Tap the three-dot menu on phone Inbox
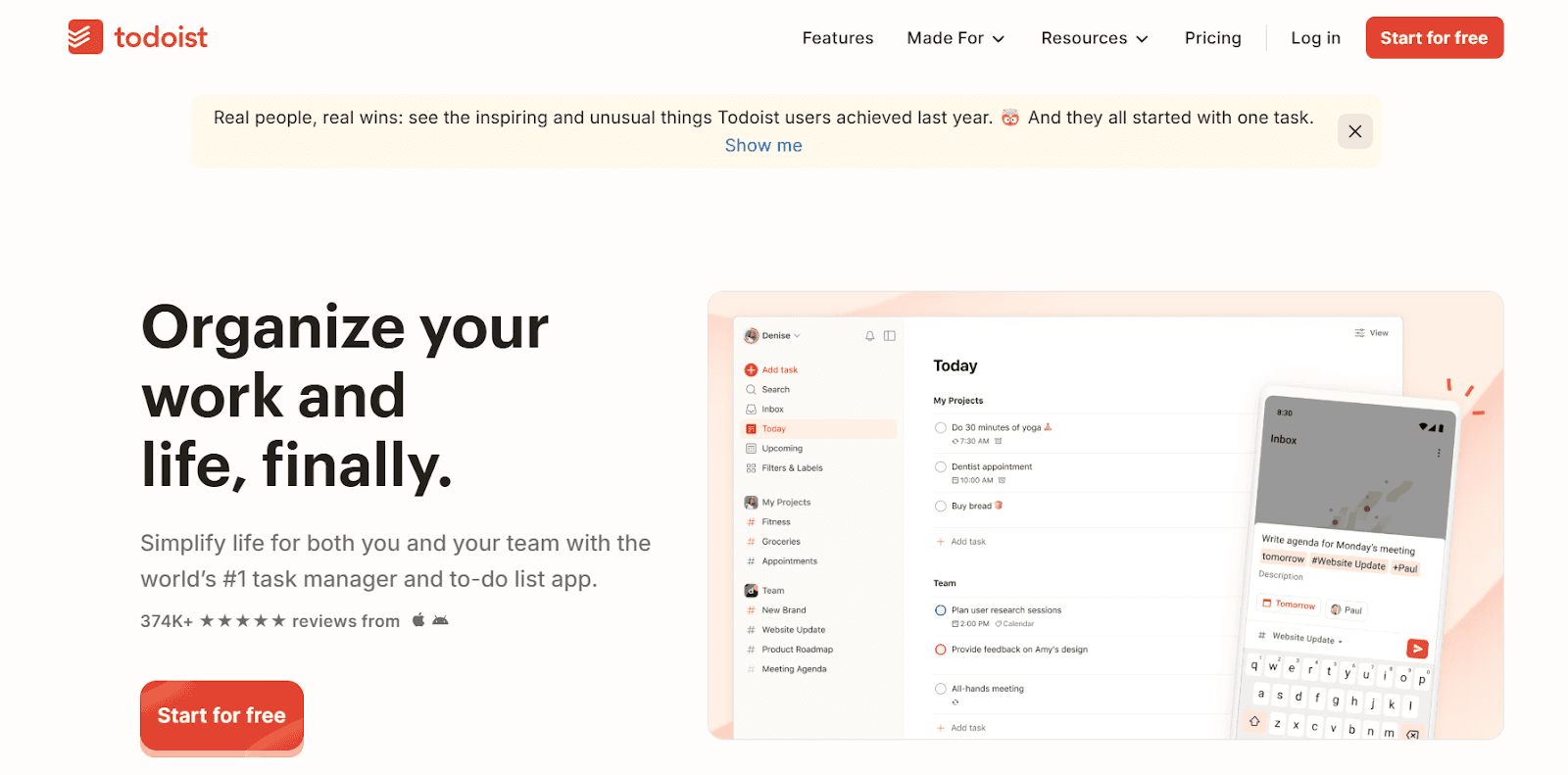 pos(1439,453)
